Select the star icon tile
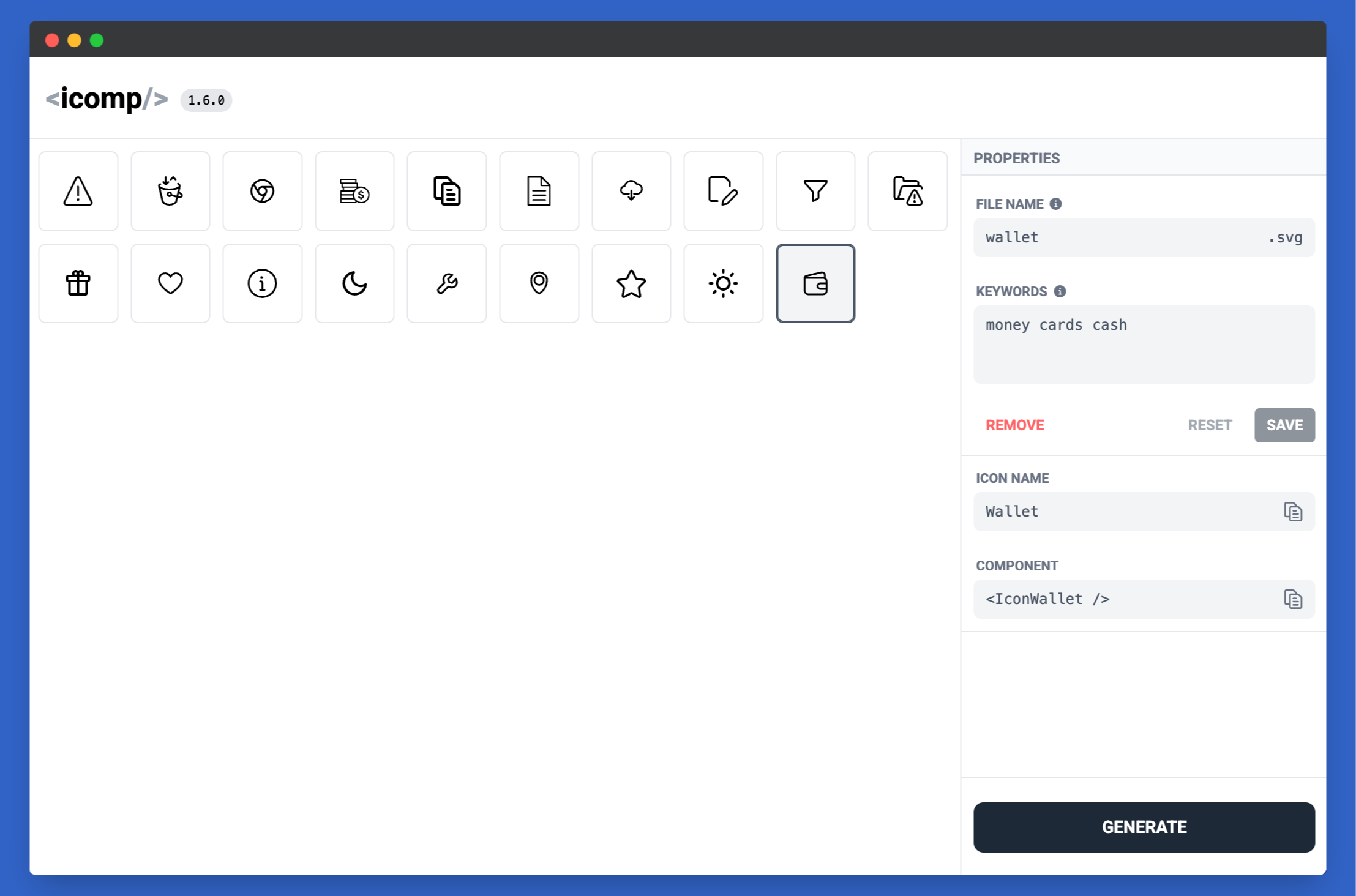Image resolution: width=1356 pixels, height=896 pixels. point(631,283)
